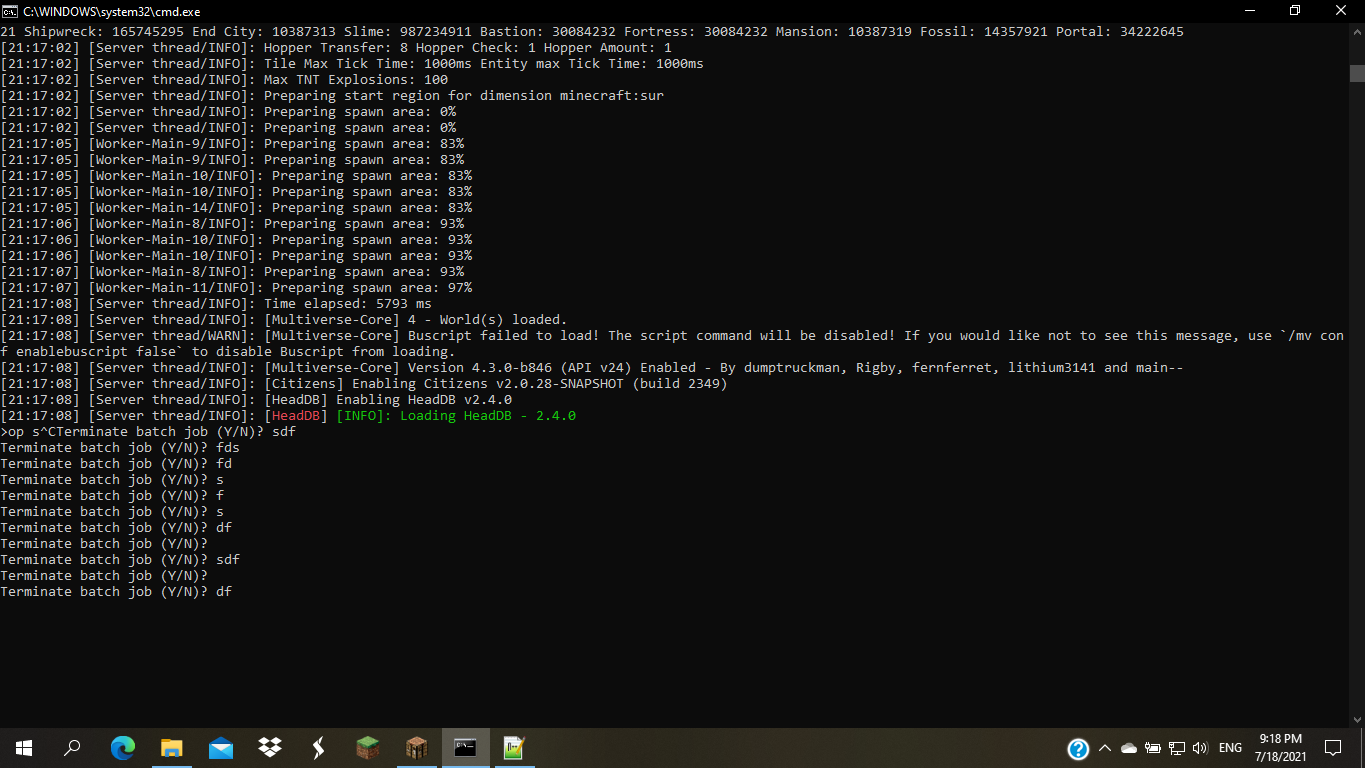
Task: Open the Windows Start menu
Action: (24, 747)
